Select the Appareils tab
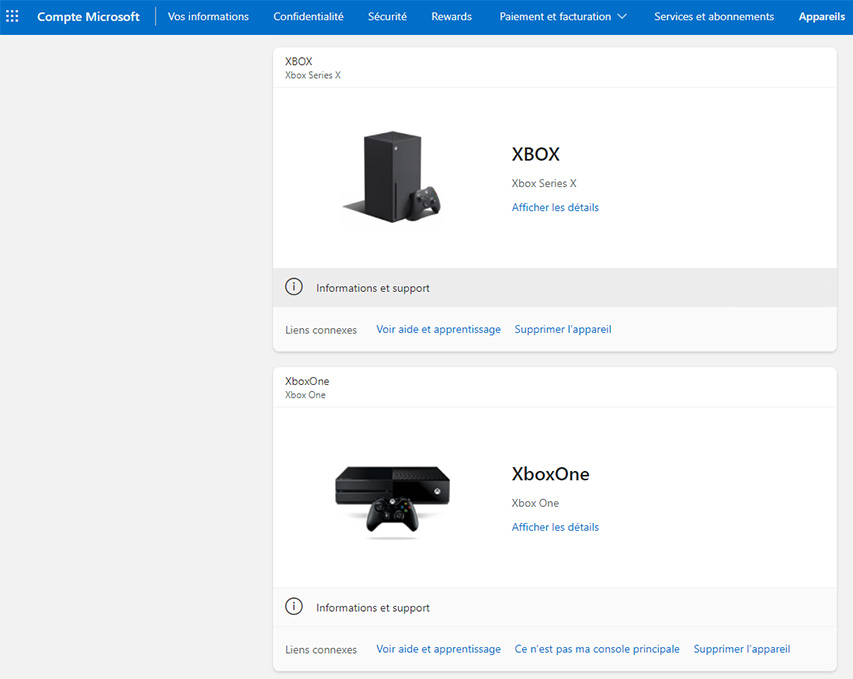This screenshot has height=679, width=853. pos(821,17)
